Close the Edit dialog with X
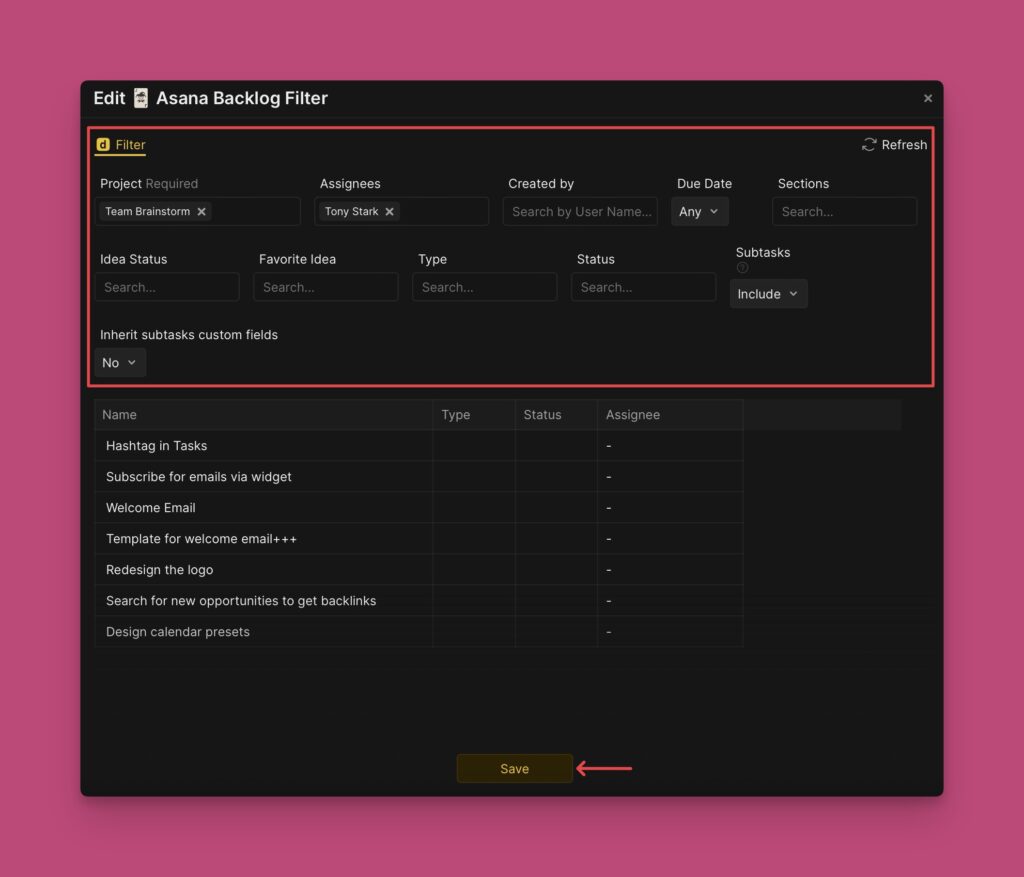This screenshot has height=877, width=1024. (927, 98)
